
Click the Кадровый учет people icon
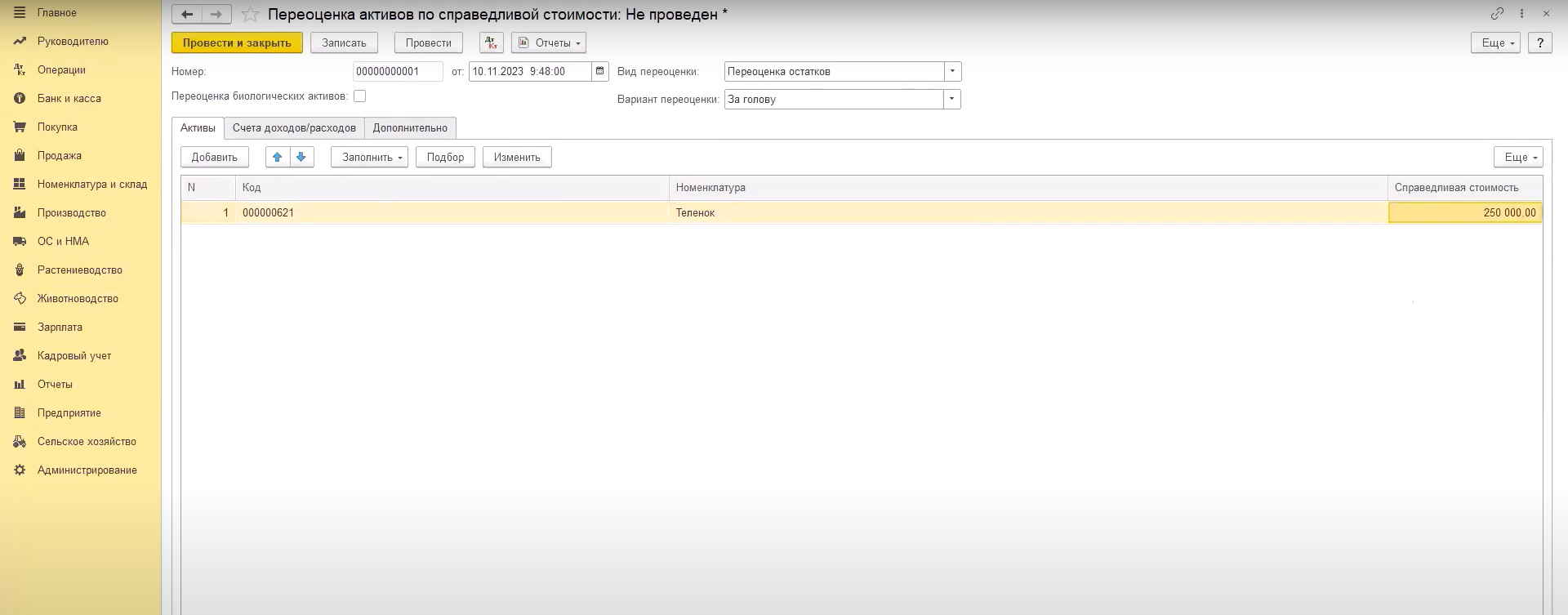click(20, 356)
